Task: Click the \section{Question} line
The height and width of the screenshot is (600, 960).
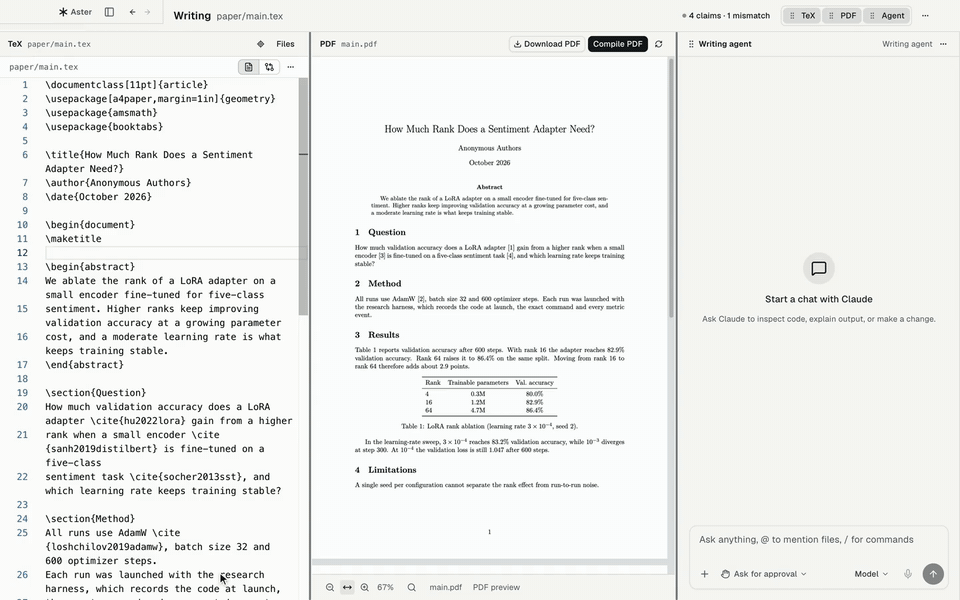Action: tap(96, 392)
